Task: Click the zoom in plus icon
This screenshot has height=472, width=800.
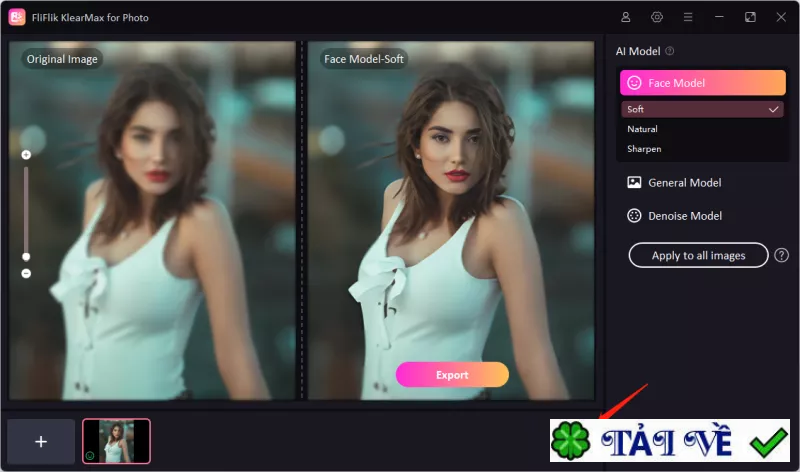Action: pyautogui.click(x=26, y=155)
